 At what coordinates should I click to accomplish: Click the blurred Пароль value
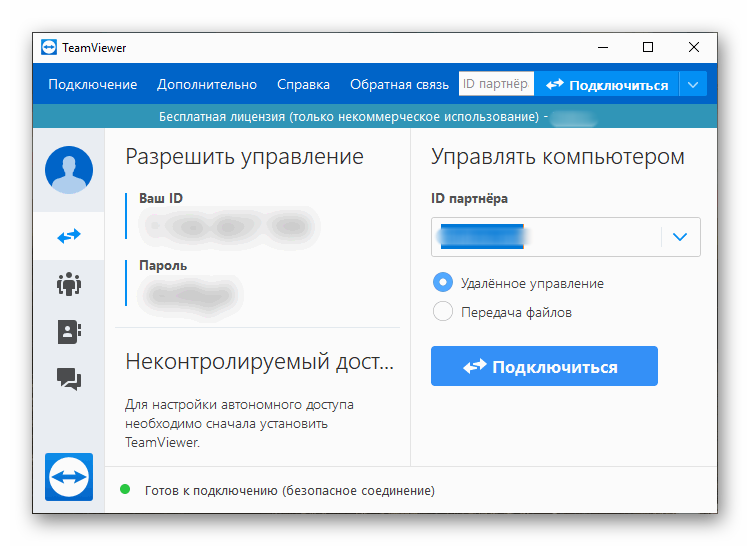(x=191, y=295)
